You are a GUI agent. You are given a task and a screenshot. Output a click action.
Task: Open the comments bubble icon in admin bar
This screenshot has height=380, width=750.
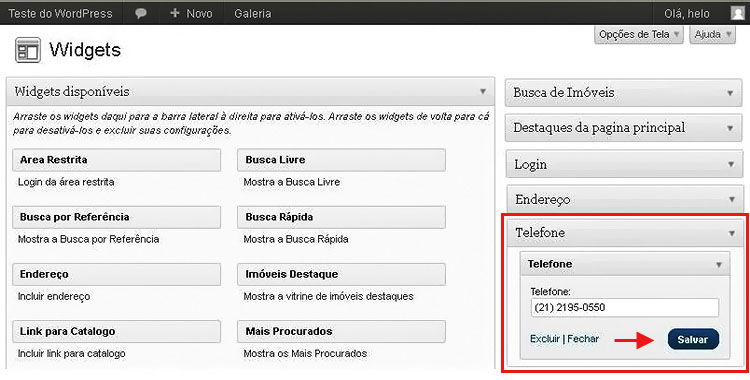[141, 14]
